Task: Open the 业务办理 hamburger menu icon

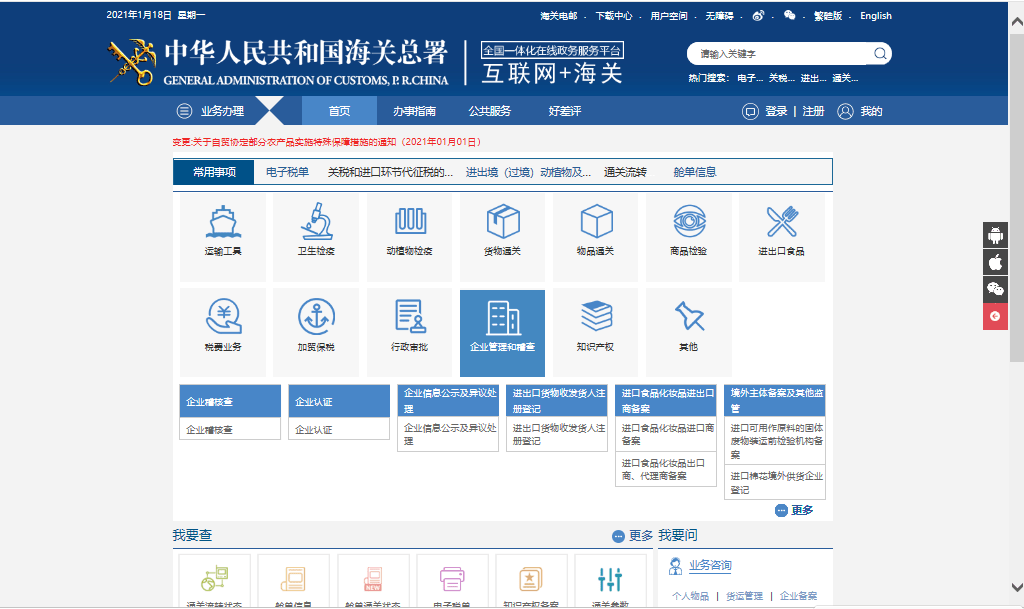Action: 184,111
